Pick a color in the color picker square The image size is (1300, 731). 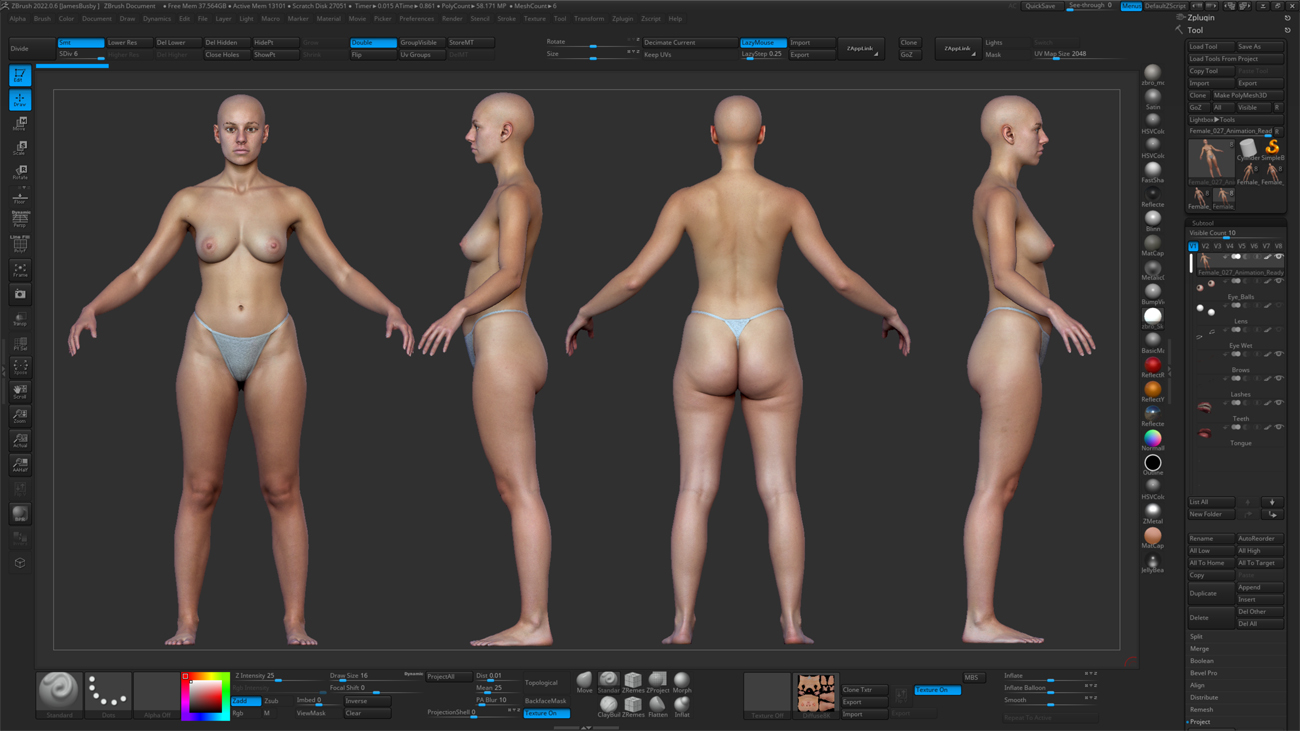(206, 696)
